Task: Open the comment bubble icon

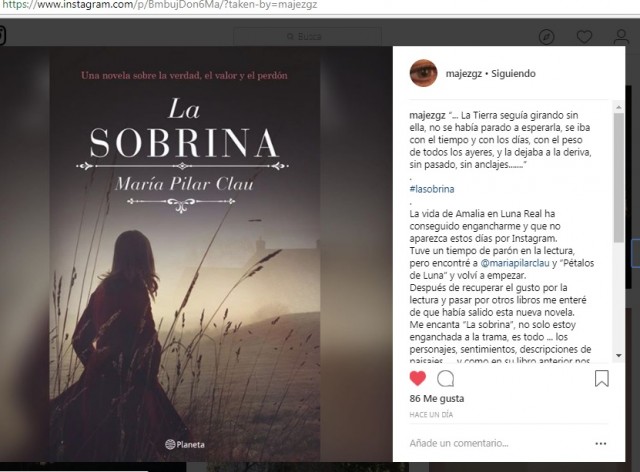Action: click(x=445, y=379)
